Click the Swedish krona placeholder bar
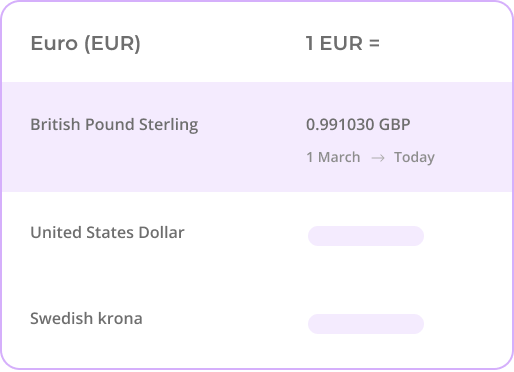Viewport: 514px width, 372px height. [x=366, y=324]
